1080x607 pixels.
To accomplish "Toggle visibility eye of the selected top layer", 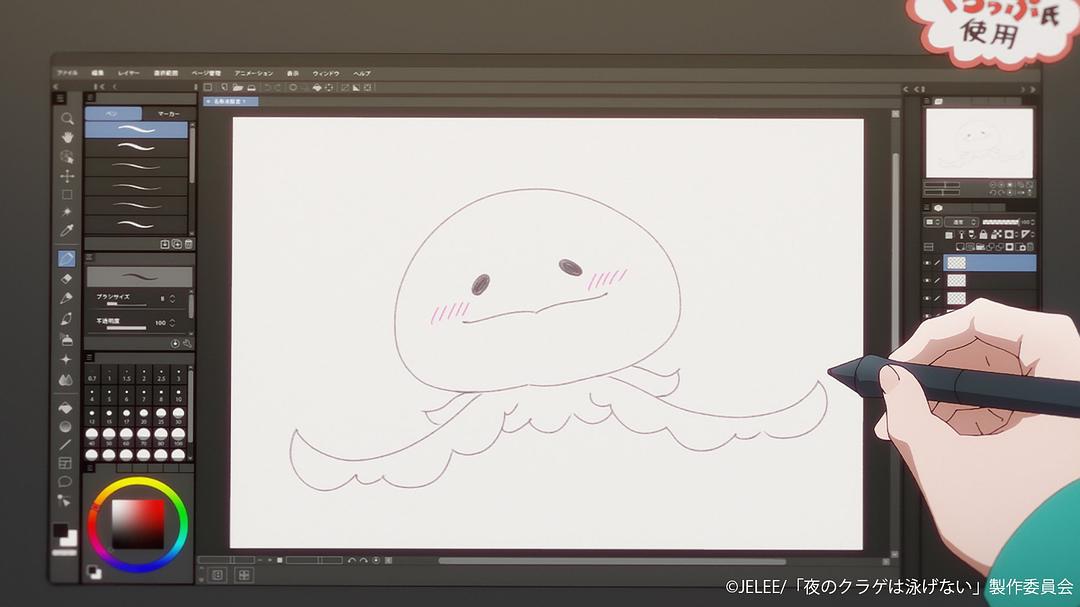I will coord(927,263).
